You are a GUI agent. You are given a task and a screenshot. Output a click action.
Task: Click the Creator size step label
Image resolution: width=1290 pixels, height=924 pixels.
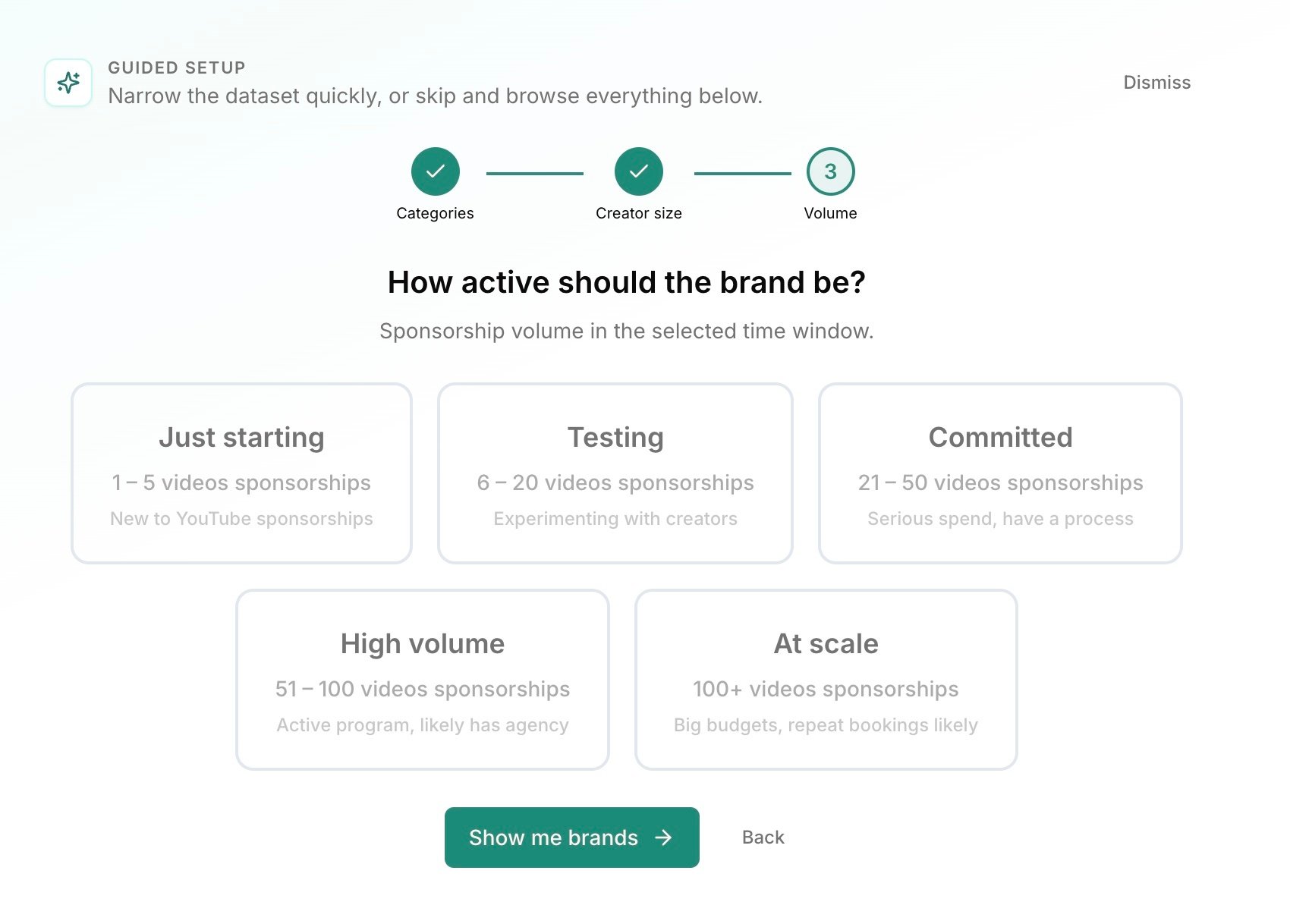(x=639, y=213)
